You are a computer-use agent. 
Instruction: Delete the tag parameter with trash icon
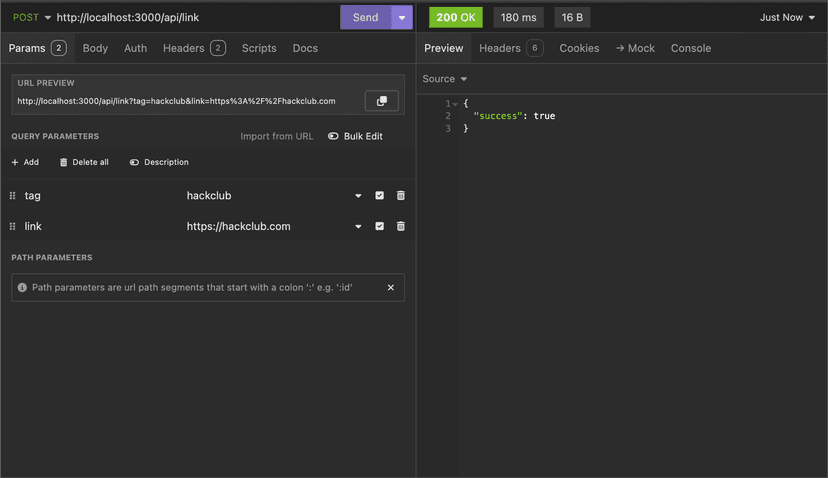(401, 196)
